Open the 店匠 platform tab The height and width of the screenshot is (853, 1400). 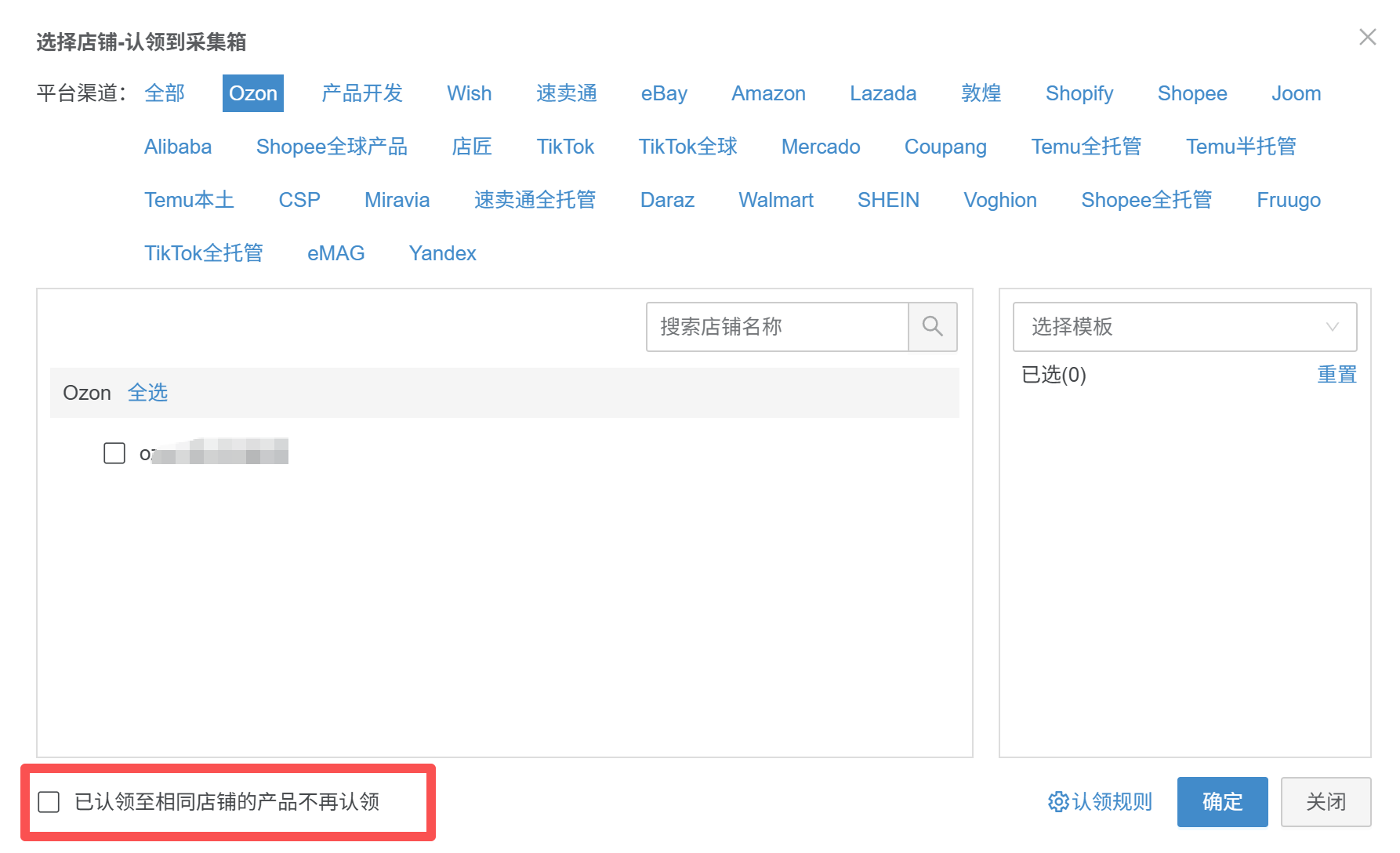pyautogui.click(x=472, y=147)
